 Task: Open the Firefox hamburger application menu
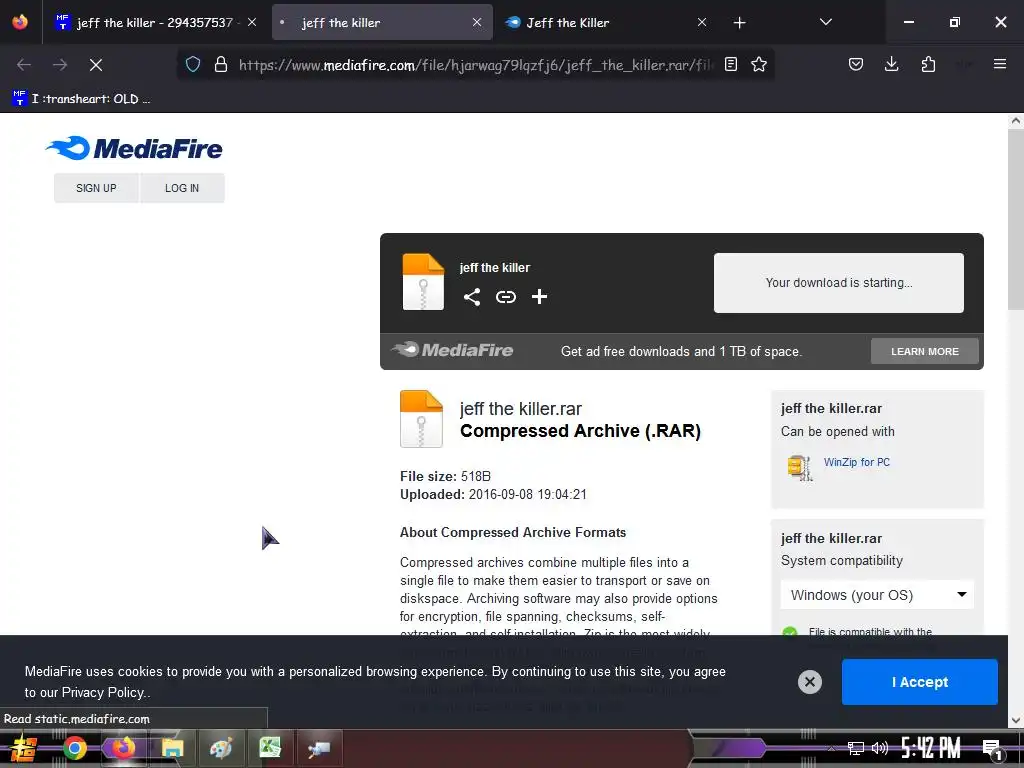point(999,65)
